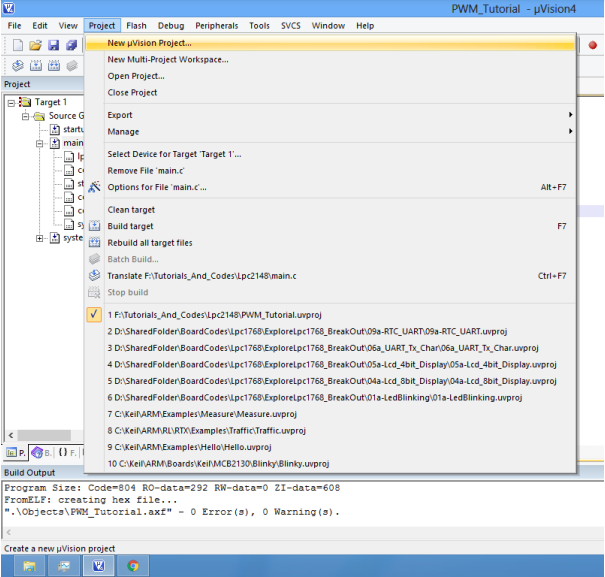Choose New µVision Project menu entry

pos(150,43)
